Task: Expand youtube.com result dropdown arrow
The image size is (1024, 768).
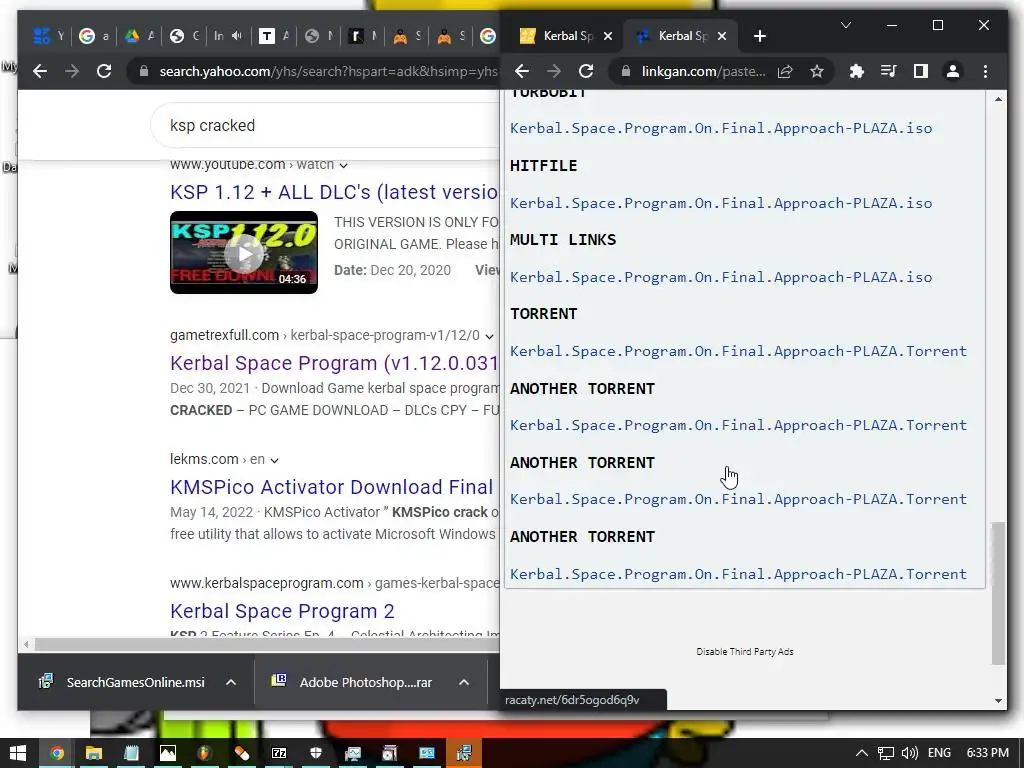Action: (344, 165)
